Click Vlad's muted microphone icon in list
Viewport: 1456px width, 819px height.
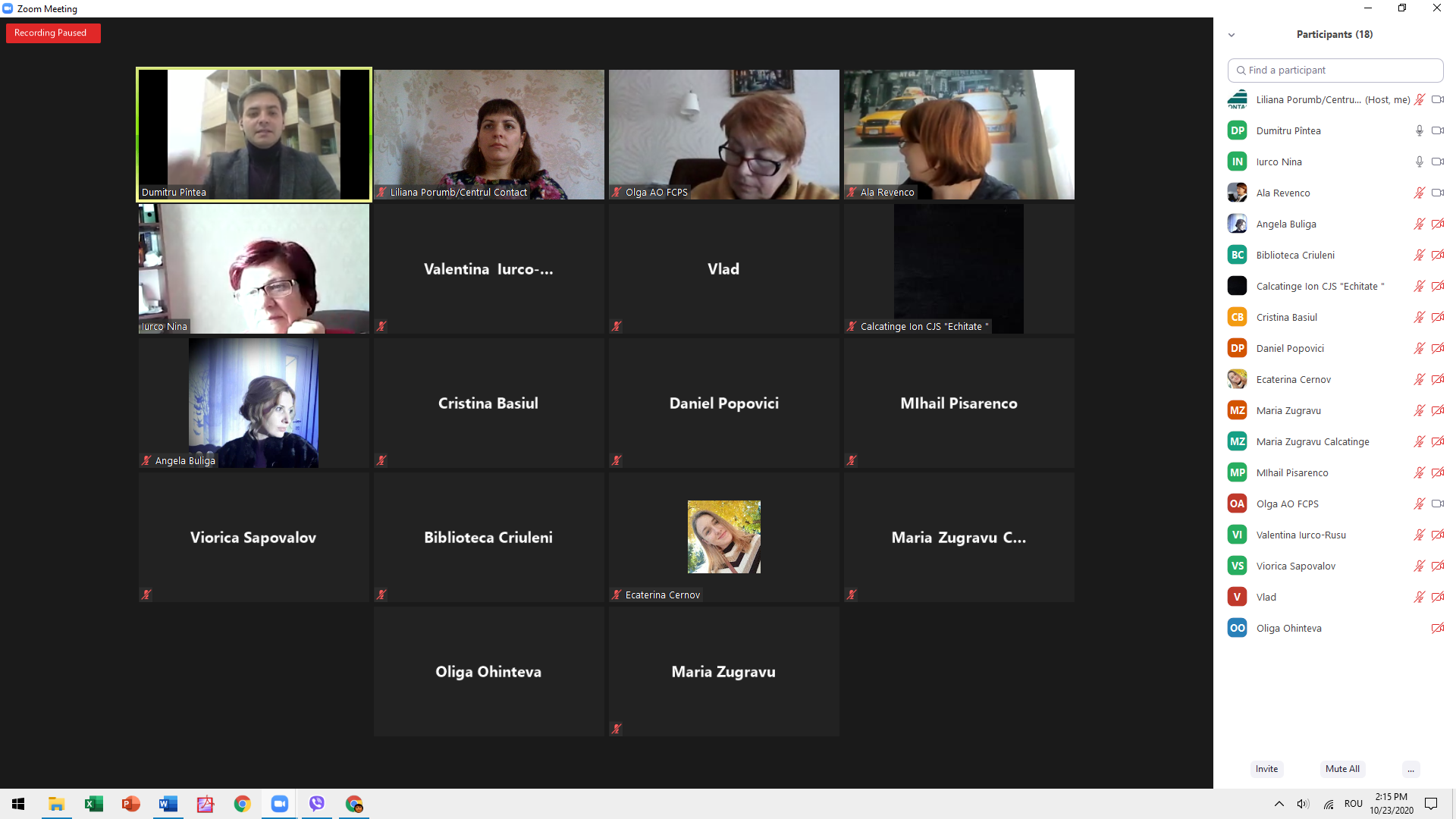tap(1419, 597)
